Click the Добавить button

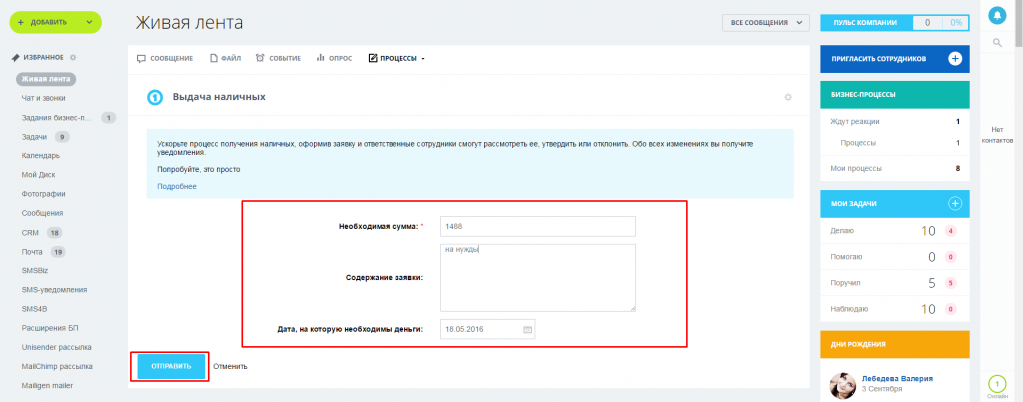tap(55, 22)
